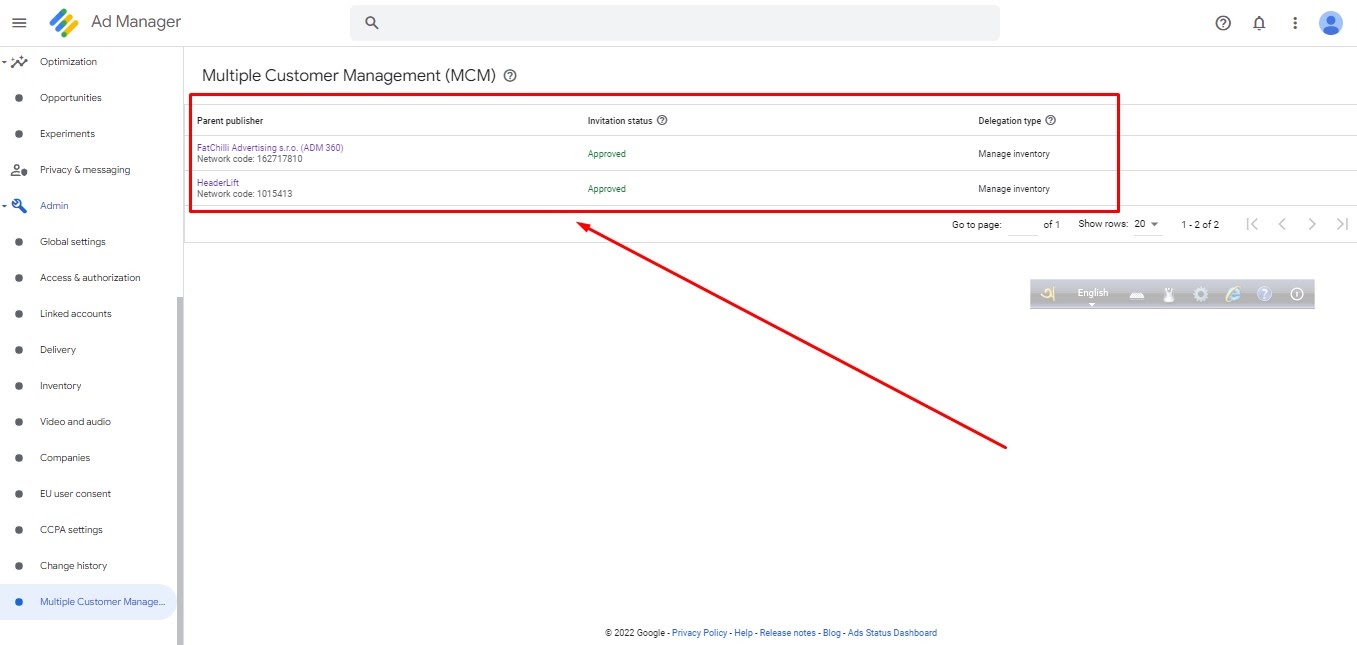The image size is (1357, 645).
Task: Open the HeaderLift publisher link
Action: pyautogui.click(x=218, y=182)
